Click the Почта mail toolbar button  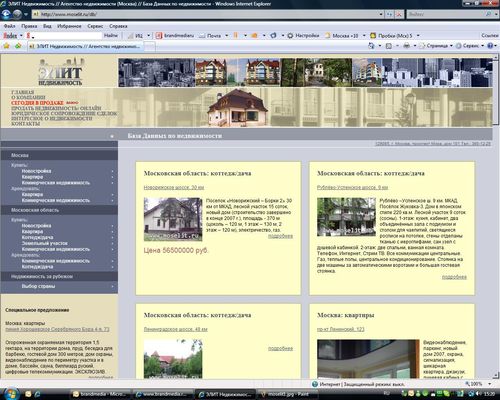(x=210, y=35)
